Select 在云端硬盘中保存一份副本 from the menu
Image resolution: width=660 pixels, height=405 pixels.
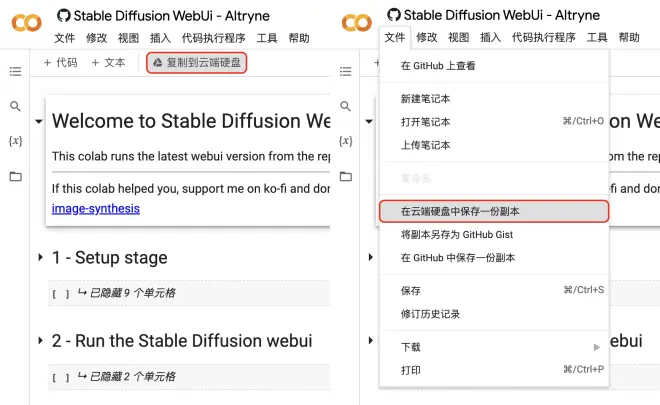460,211
